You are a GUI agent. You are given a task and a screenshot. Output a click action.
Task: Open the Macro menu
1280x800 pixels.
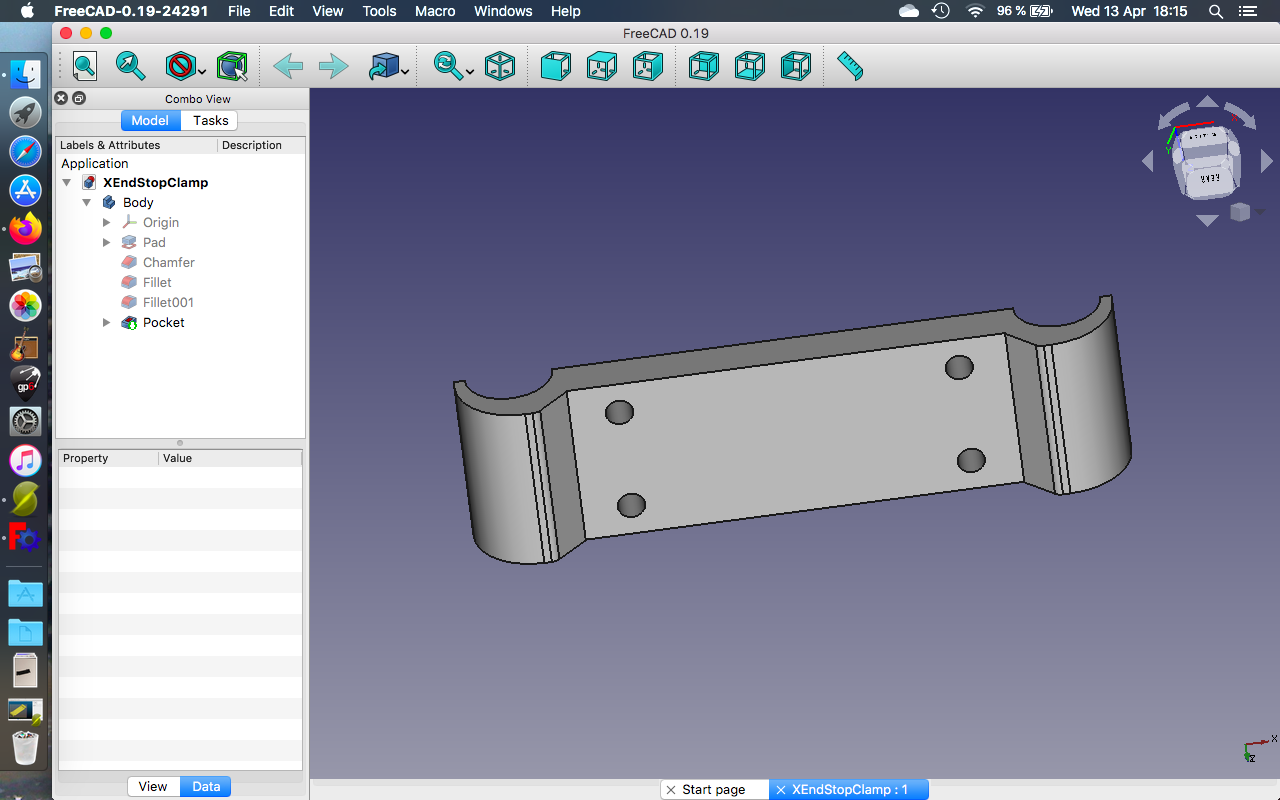click(435, 11)
